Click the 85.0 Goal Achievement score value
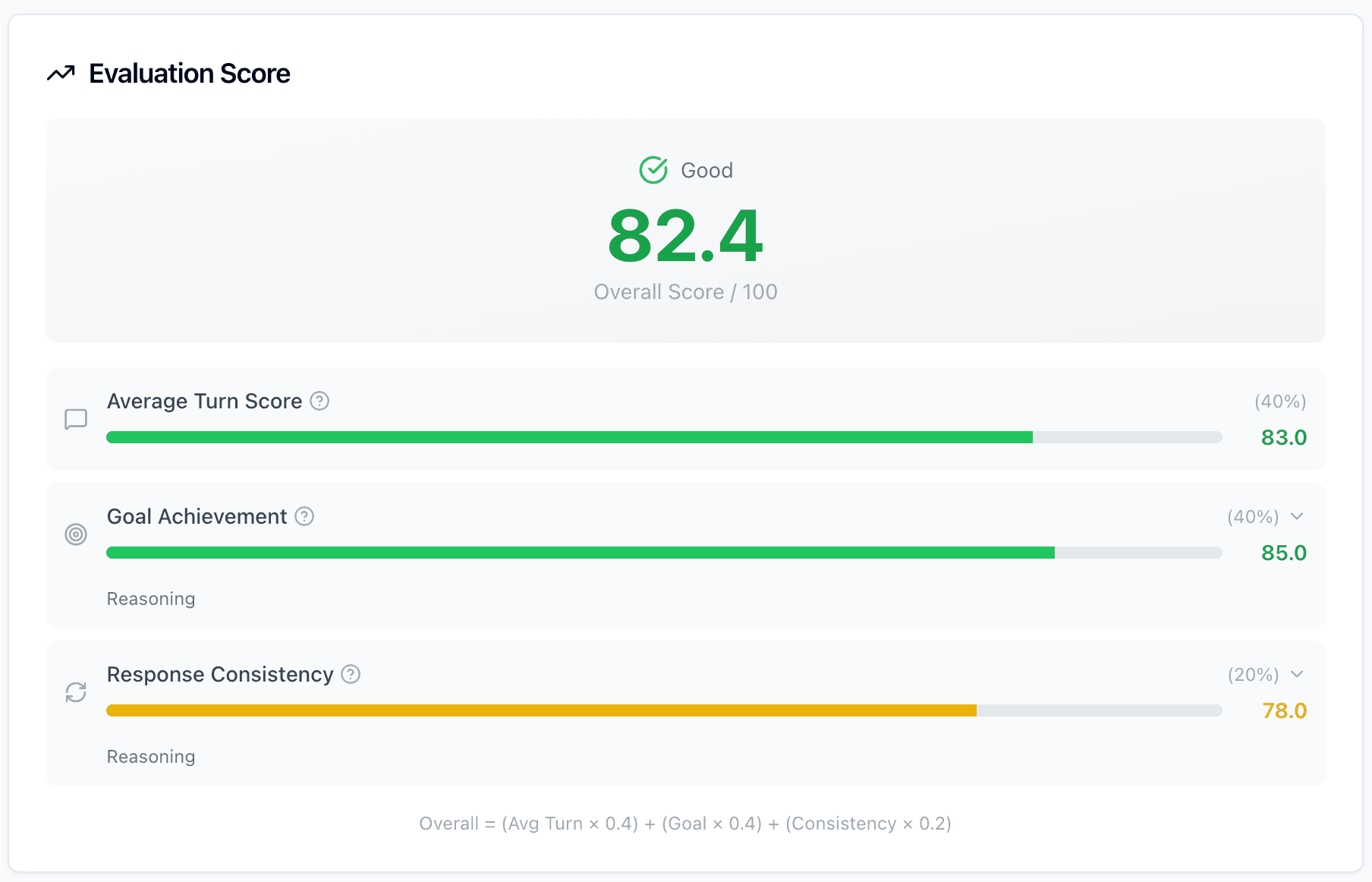This screenshot has height=882, width=1372. pyautogui.click(x=1283, y=553)
